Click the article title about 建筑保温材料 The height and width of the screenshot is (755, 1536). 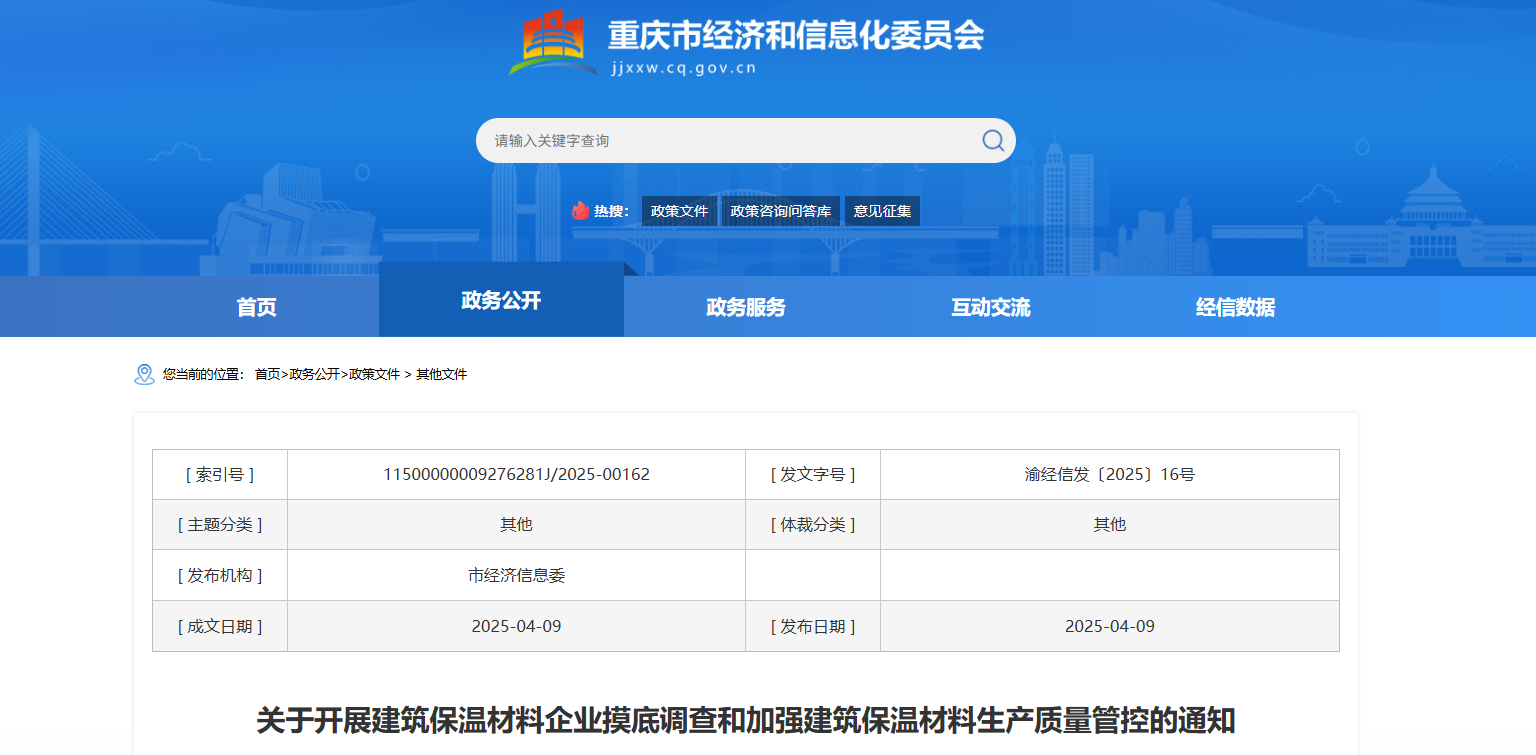tap(745, 720)
